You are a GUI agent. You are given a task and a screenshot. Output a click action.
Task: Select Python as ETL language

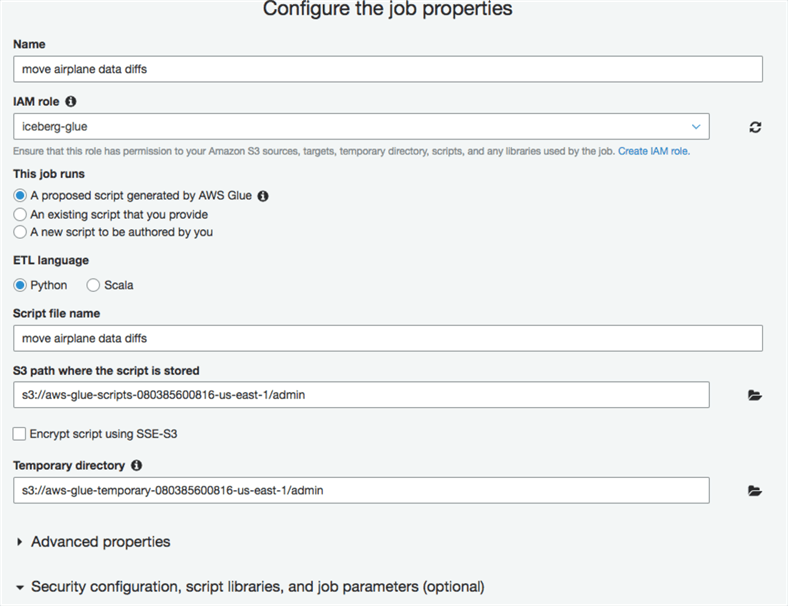[20, 285]
